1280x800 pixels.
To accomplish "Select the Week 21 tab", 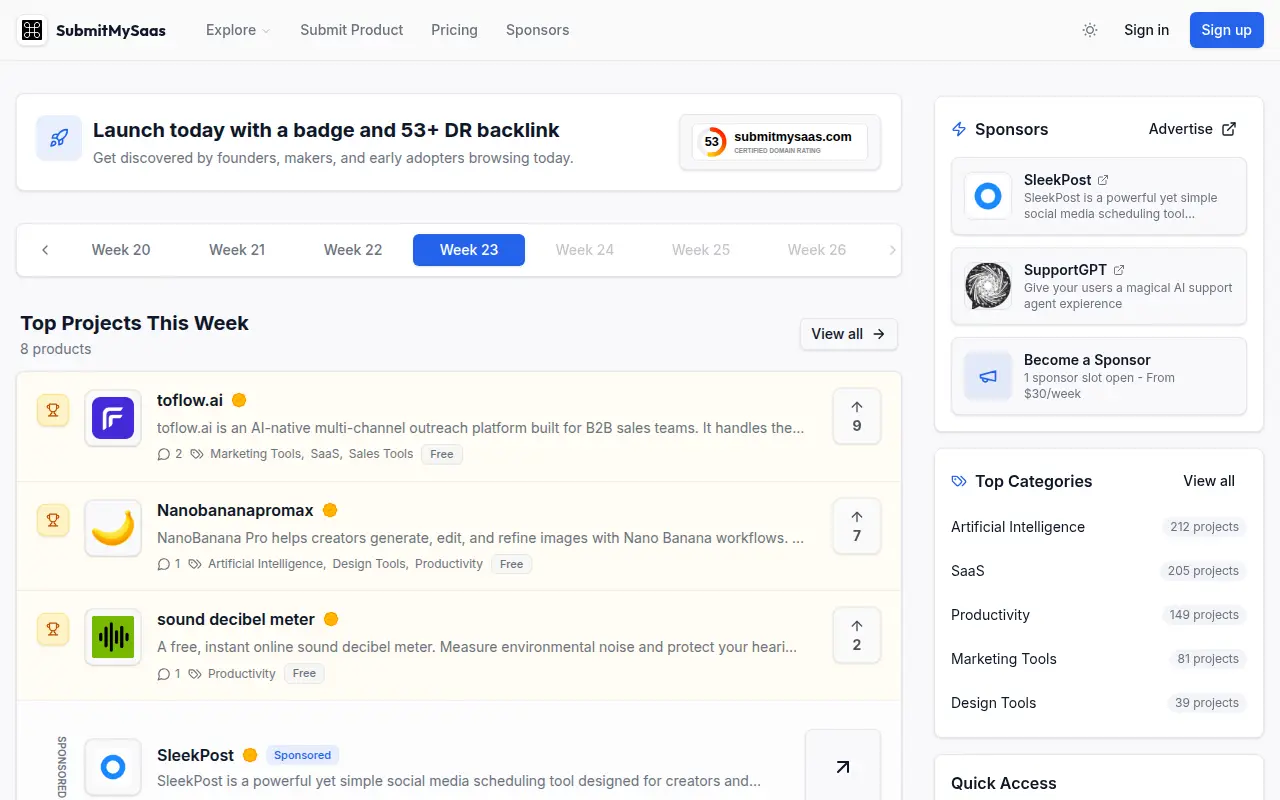I will (x=237, y=250).
